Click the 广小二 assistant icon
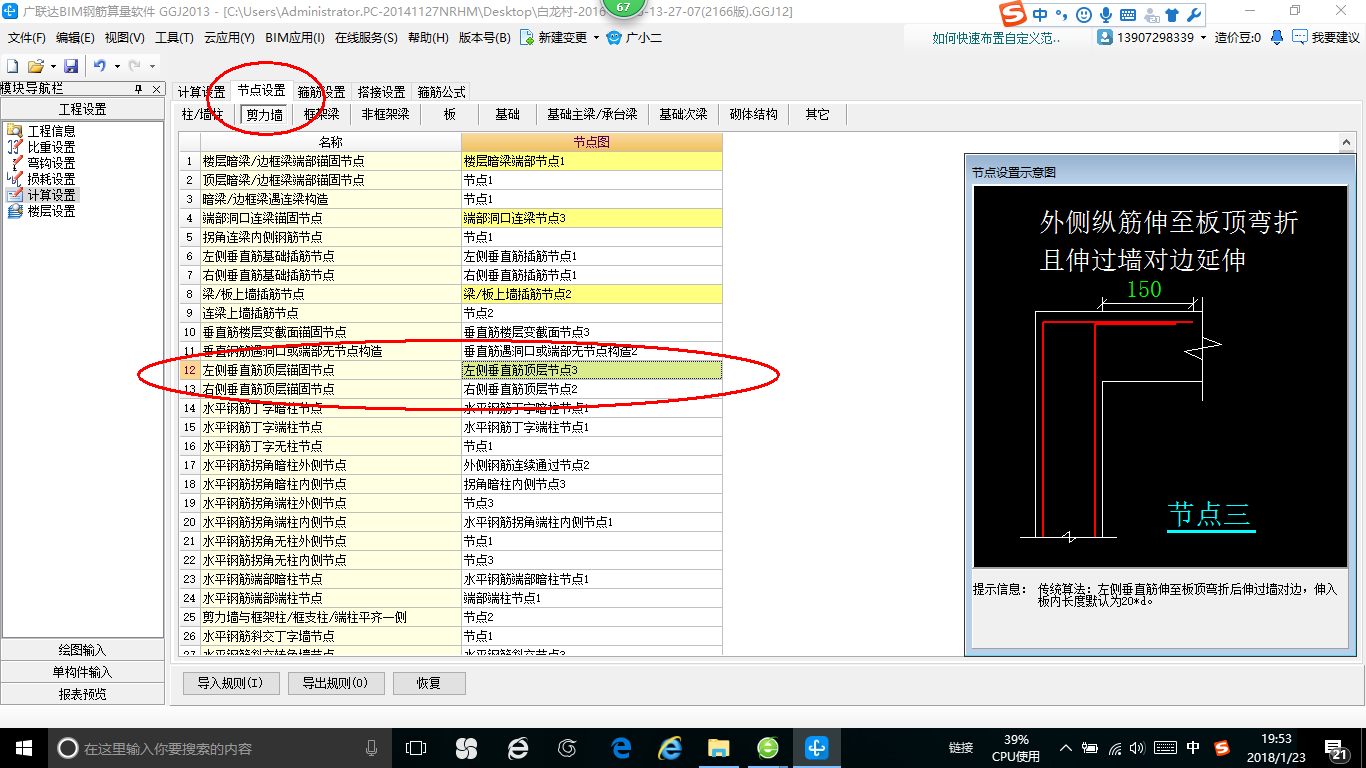This screenshot has height=768, width=1366. (614, 37)
